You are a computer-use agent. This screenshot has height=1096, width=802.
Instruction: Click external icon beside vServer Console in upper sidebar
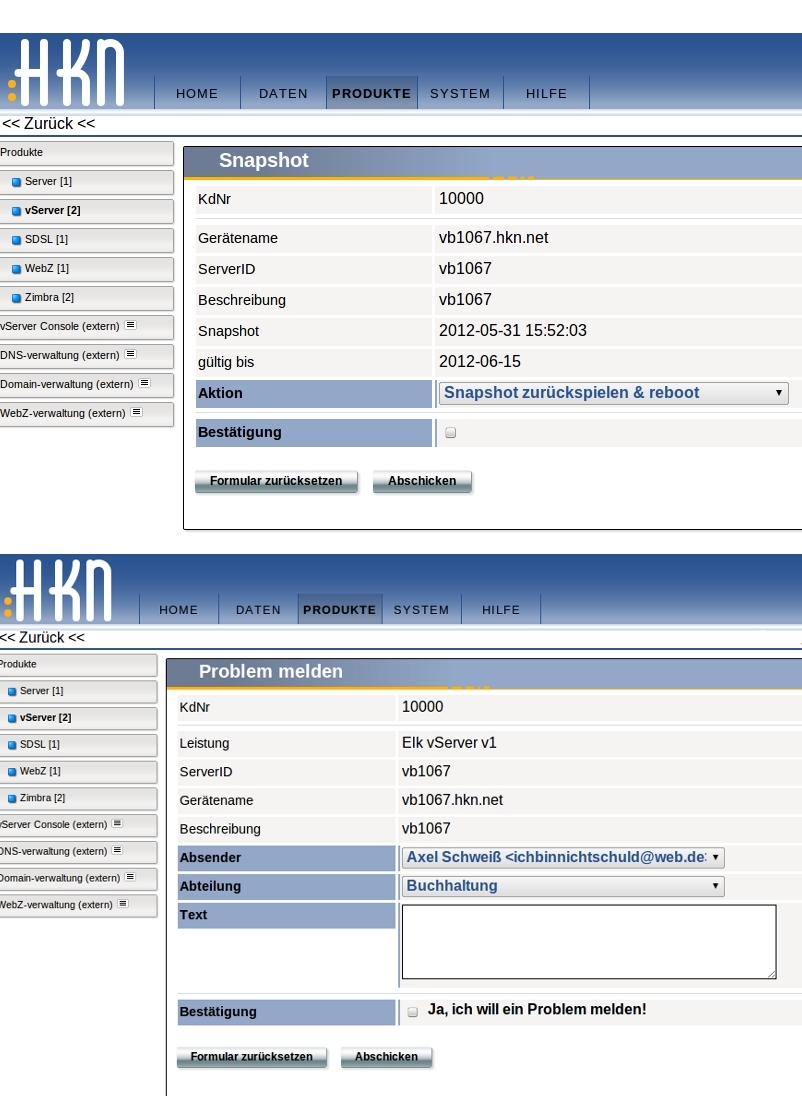130,325
